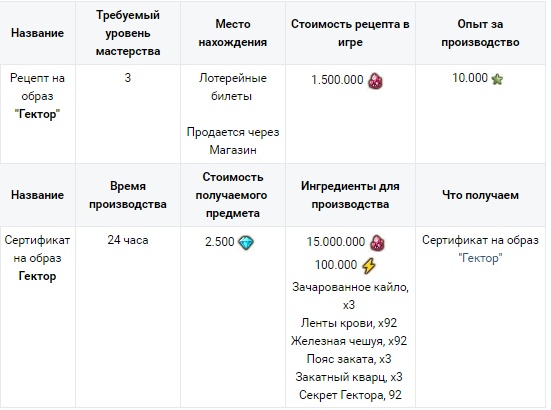This screenshot has height=410, width=551.
Task: Click the red gem icon beside 15.000.000
Action: [377, 242]
